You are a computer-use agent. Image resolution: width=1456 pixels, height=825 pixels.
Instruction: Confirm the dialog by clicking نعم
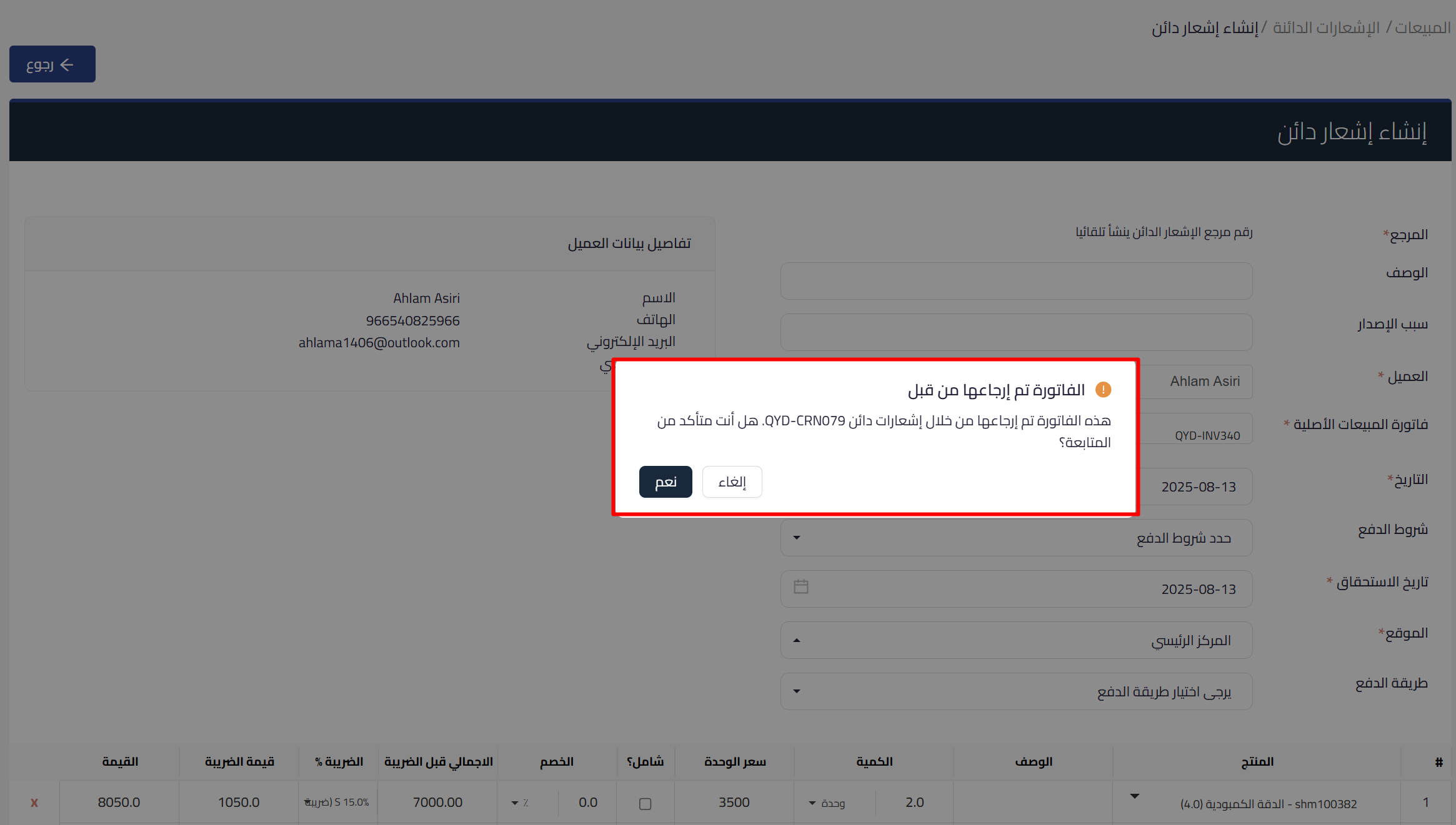665,482
